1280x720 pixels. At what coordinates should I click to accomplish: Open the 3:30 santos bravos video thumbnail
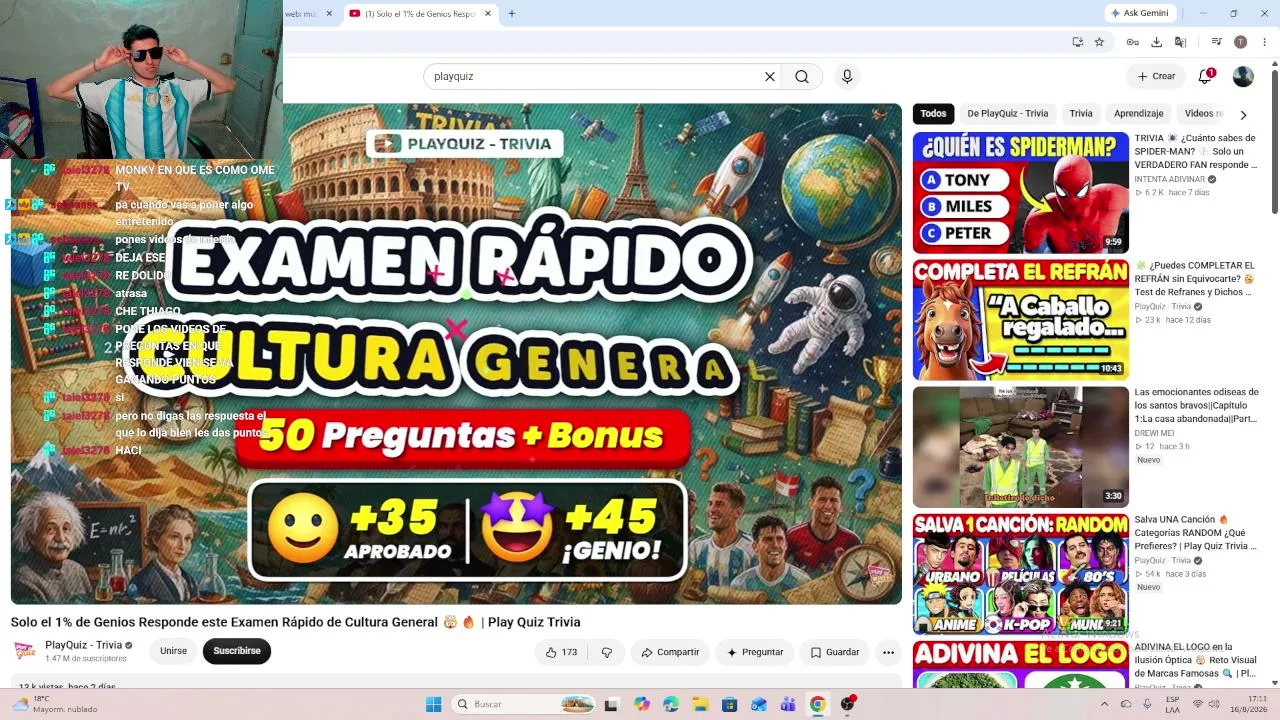click(1020, 447)
